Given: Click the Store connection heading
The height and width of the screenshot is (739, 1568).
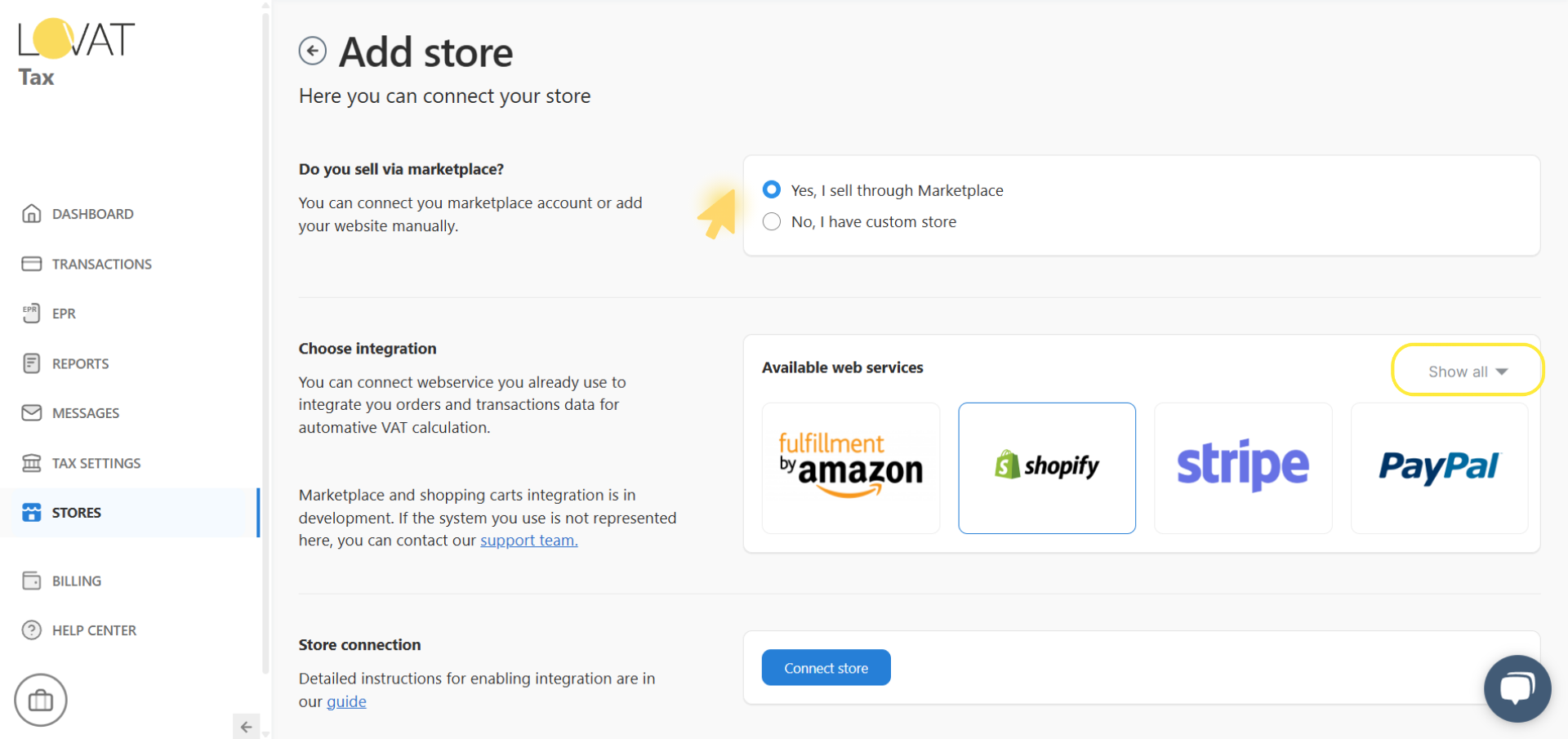Looking at the screenshot, I should (x=360, y=645).
